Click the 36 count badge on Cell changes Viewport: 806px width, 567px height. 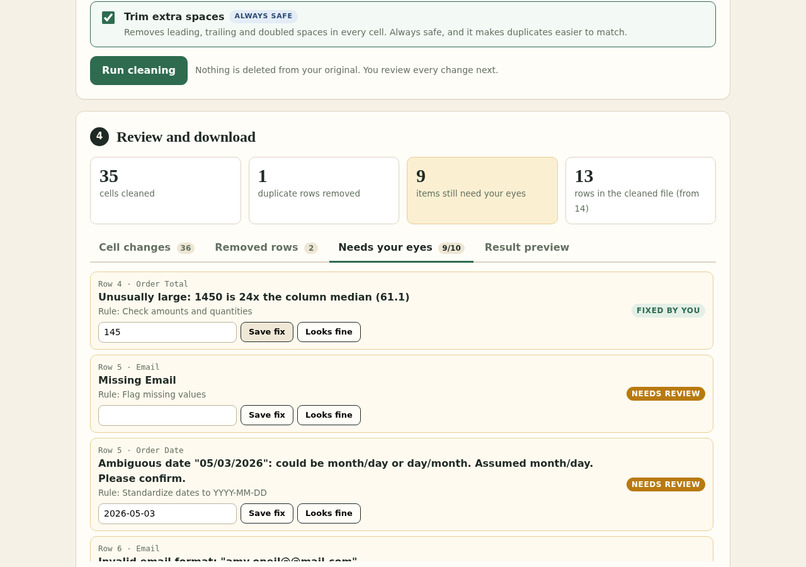coord(186,248)
